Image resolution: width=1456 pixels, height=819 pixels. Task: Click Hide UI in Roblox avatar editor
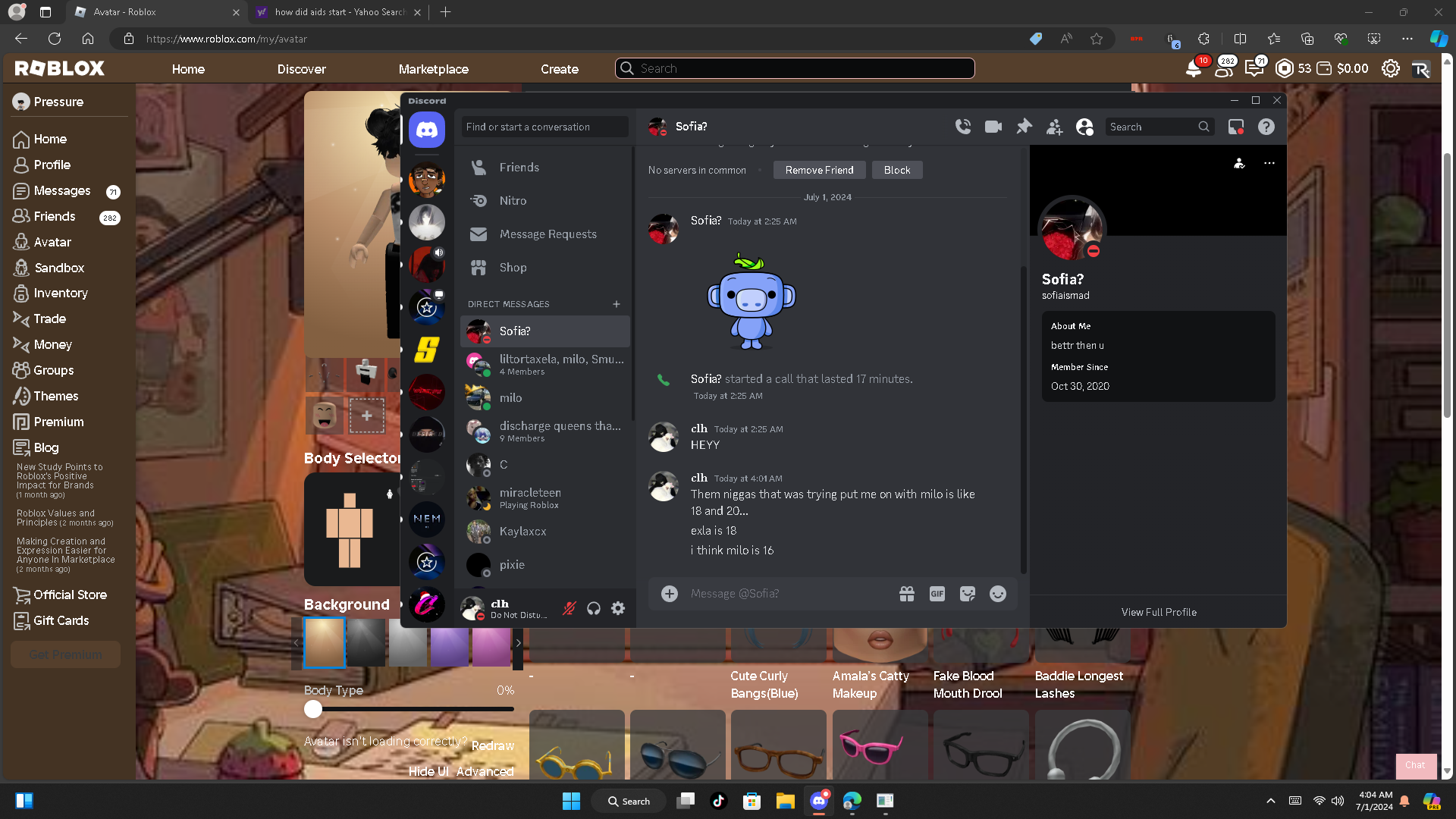pos(429,771)
